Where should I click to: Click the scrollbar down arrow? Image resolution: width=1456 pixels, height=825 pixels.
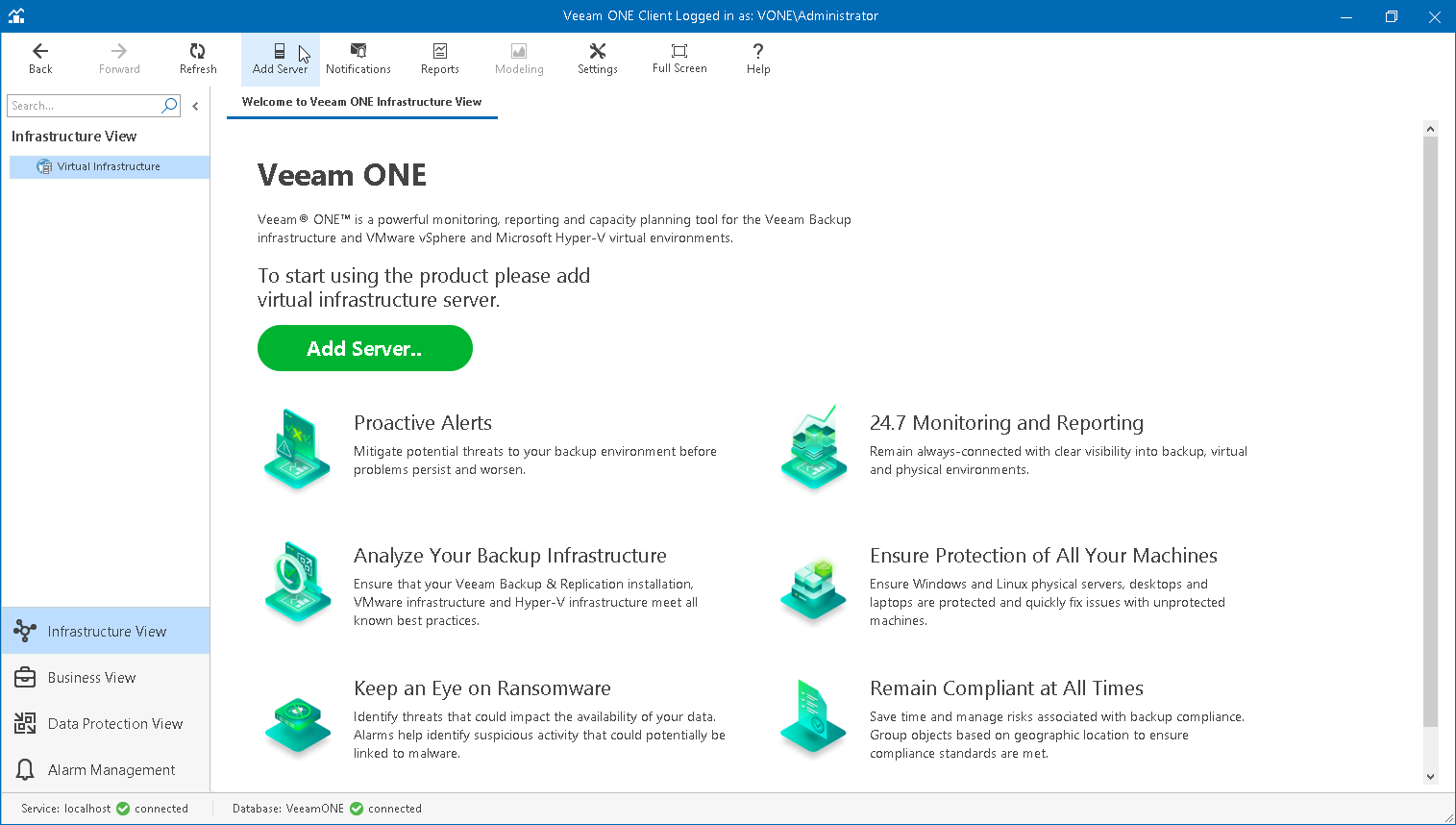coord(1430,777)
